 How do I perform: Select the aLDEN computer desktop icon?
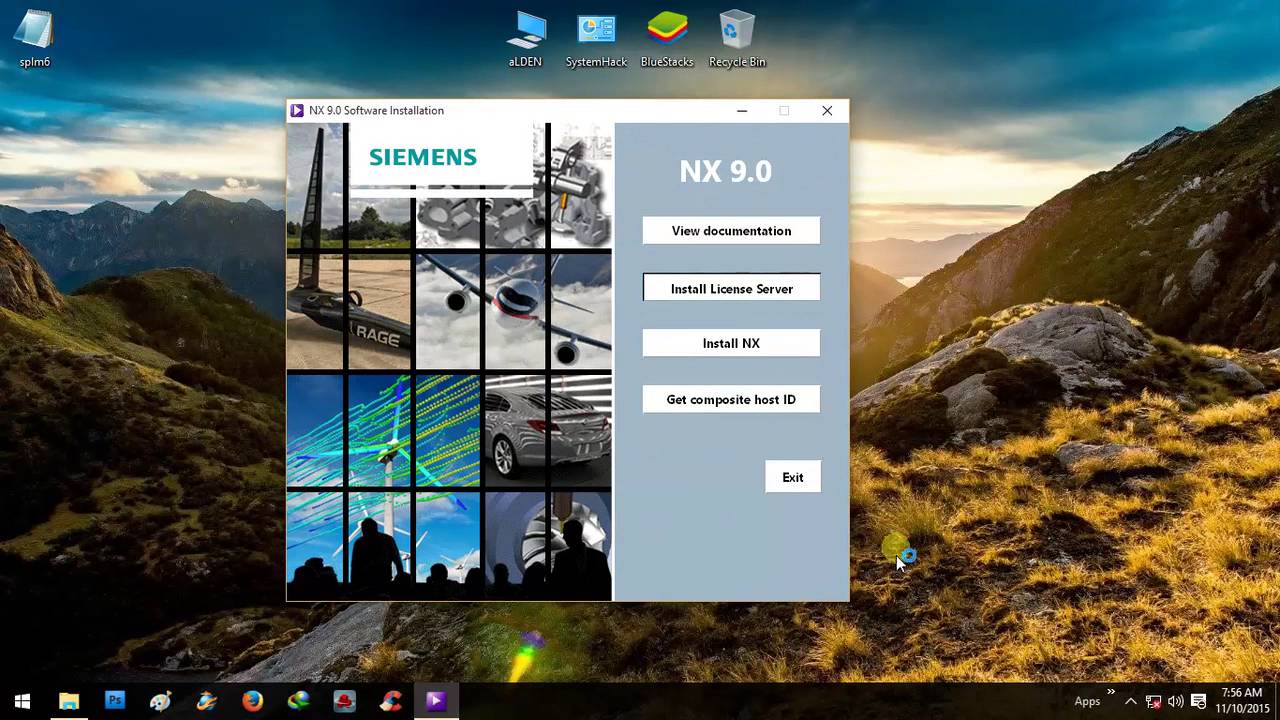(525, 40)
